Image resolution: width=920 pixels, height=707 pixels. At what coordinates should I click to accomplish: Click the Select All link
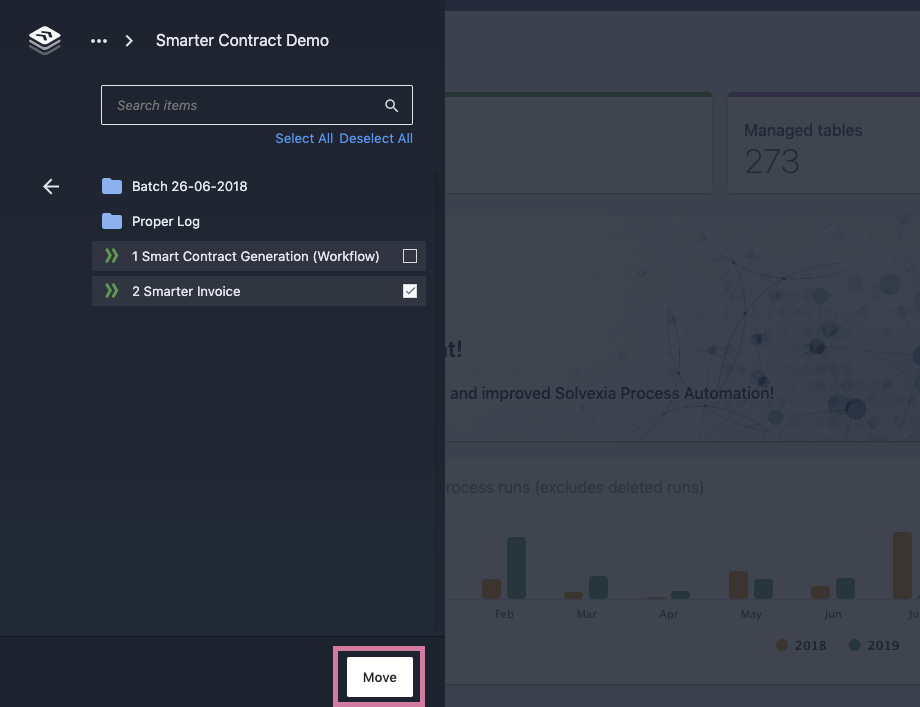(304, 139)
